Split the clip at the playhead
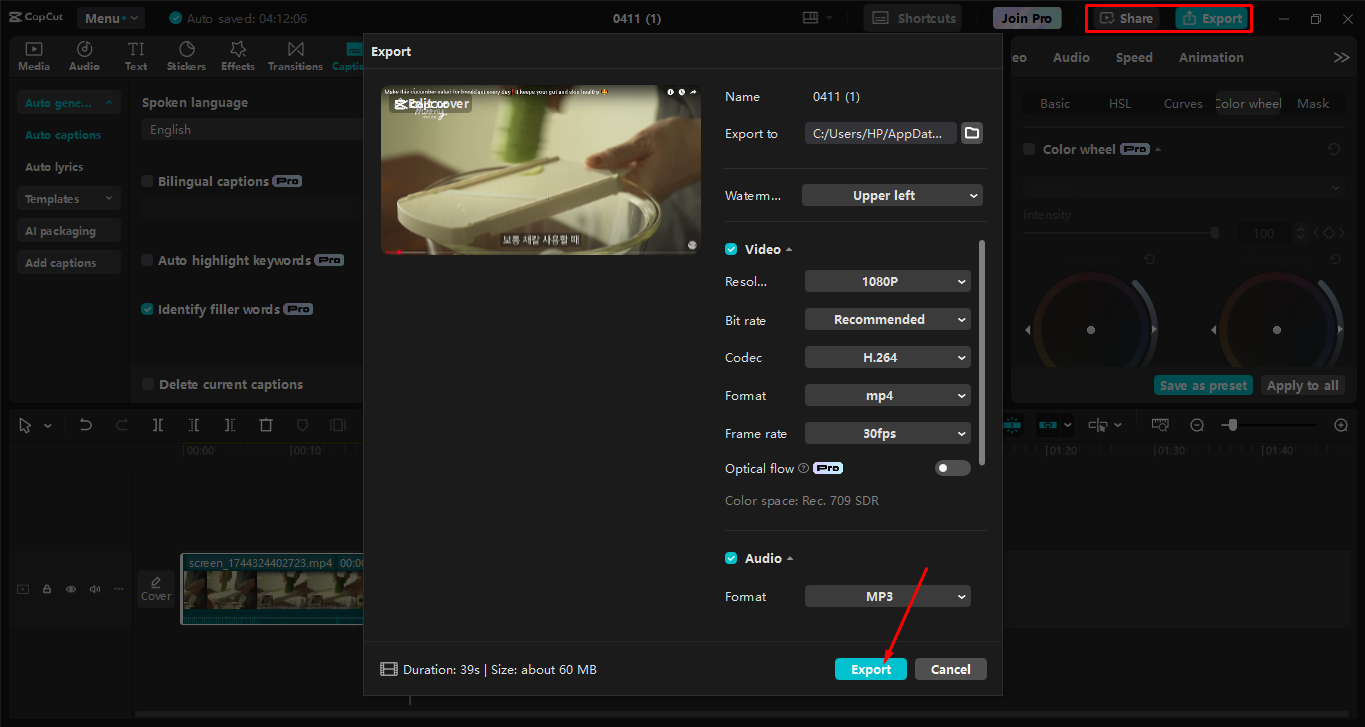 click(157, 424)
